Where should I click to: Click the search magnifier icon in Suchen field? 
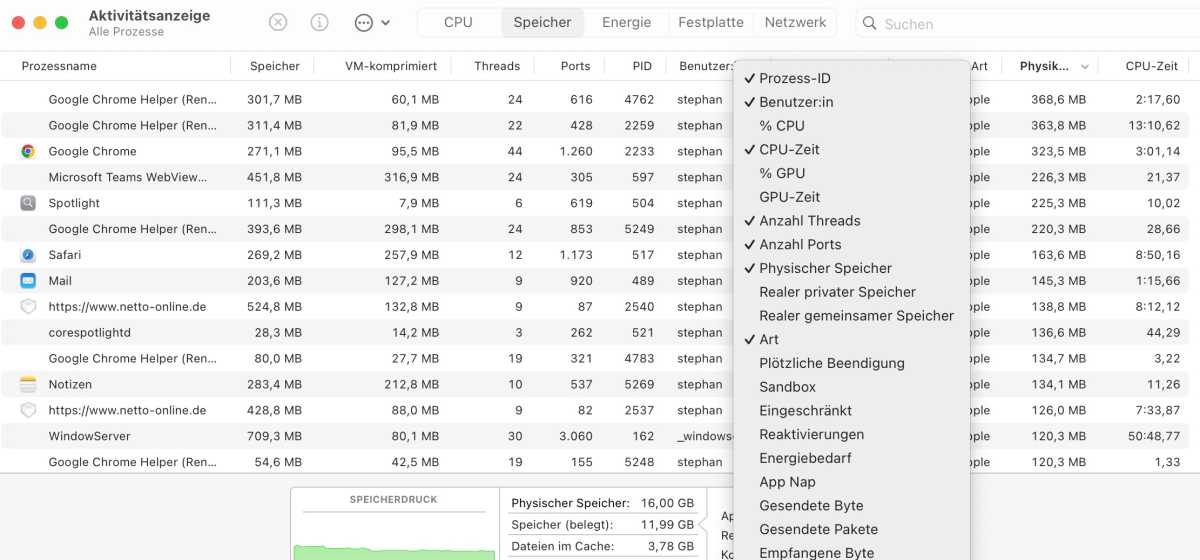click(x=870, y=23)
